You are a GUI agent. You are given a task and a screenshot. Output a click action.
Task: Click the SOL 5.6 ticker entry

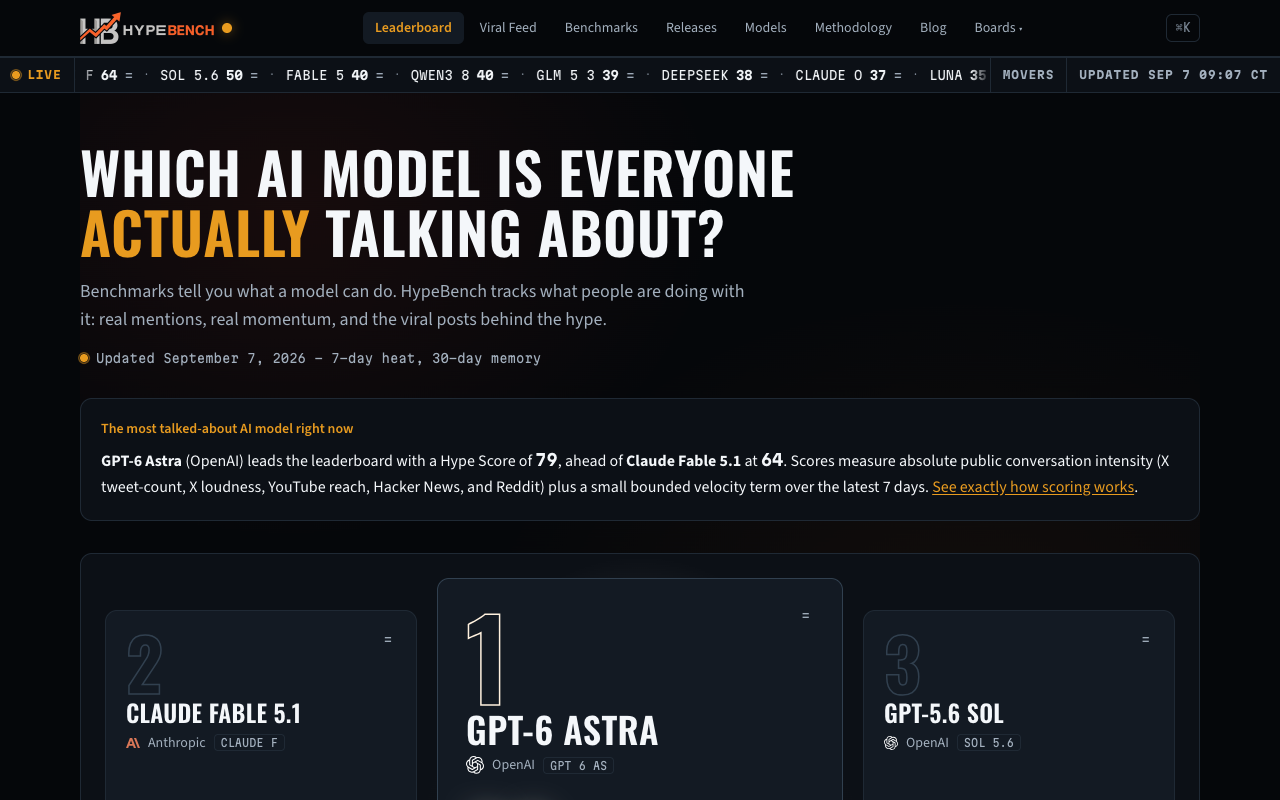[x=209, y=75]
